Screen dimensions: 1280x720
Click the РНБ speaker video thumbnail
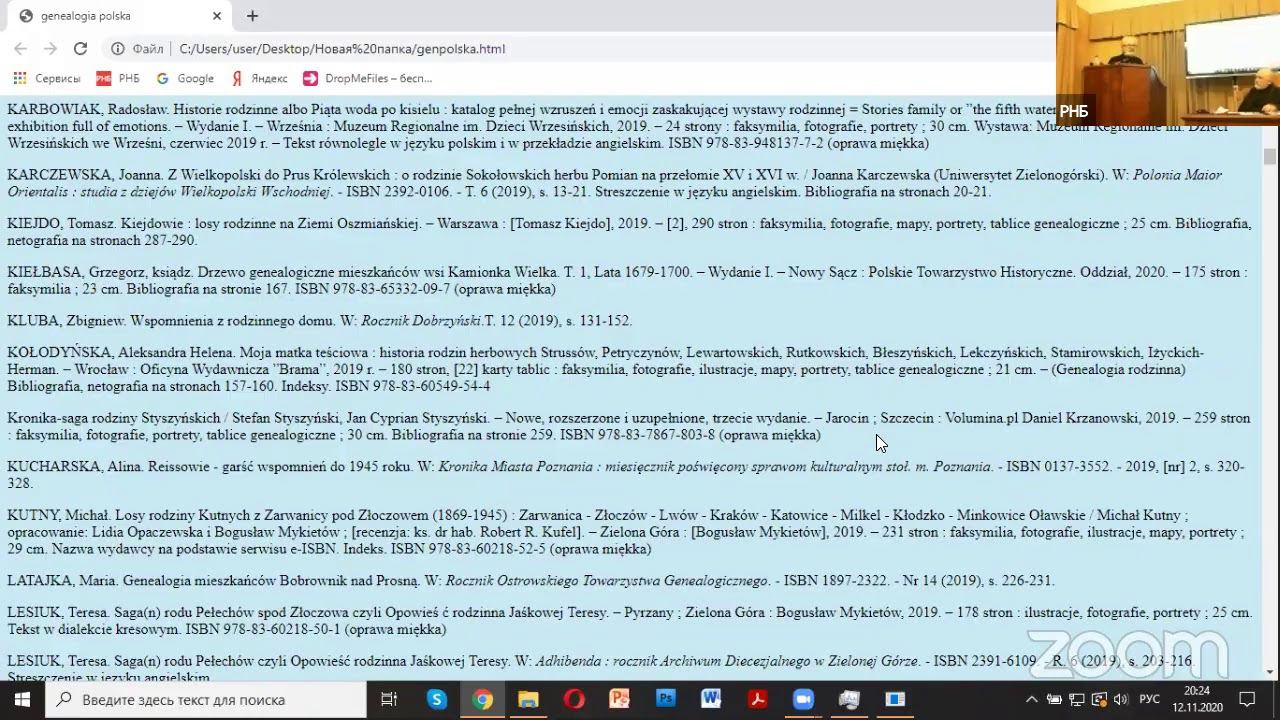(x=1167, y=62)
